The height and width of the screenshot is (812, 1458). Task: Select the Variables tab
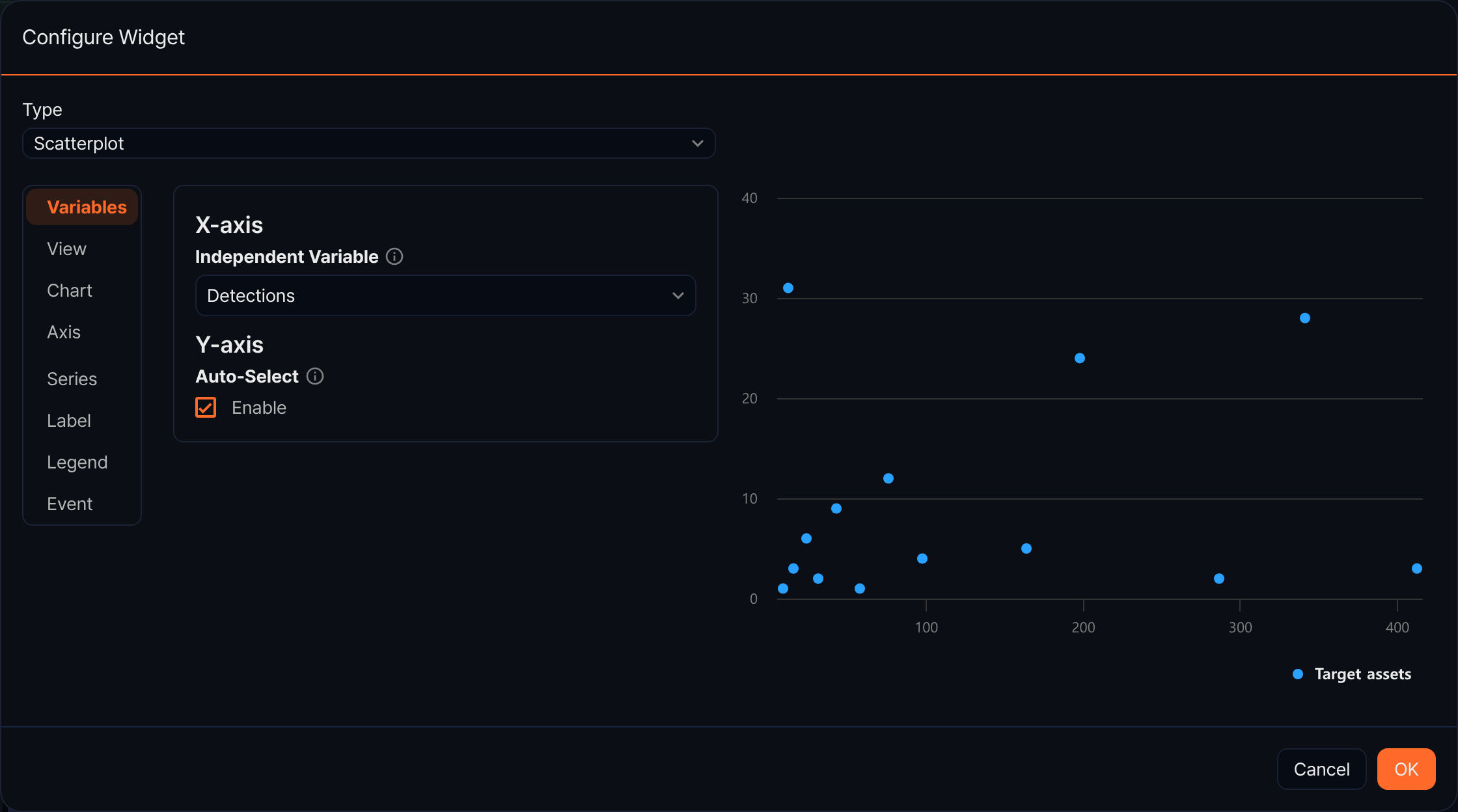(x=82, y=207)
